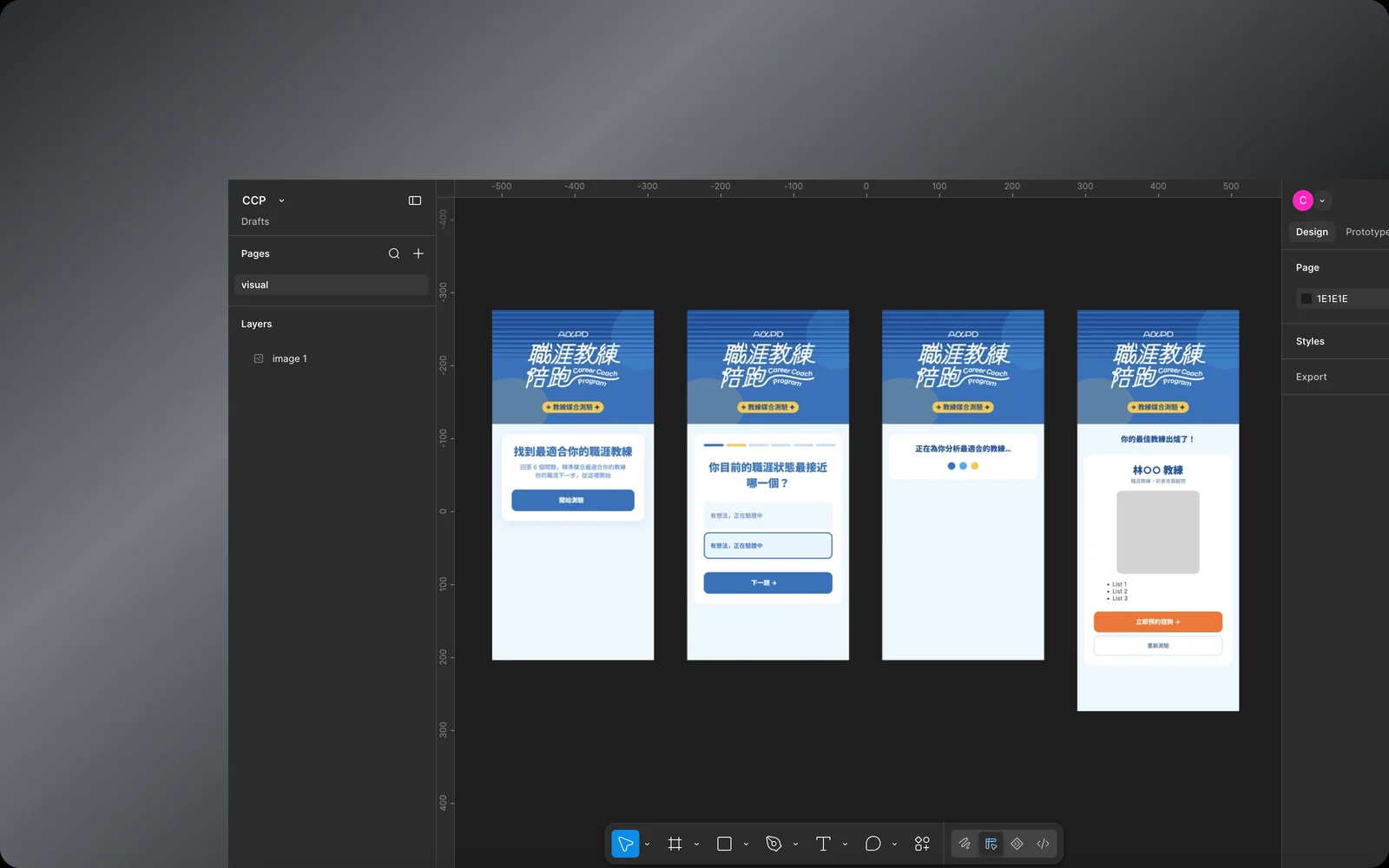
Task: Click the image 1 layer type icon
Action: [259, 358]
